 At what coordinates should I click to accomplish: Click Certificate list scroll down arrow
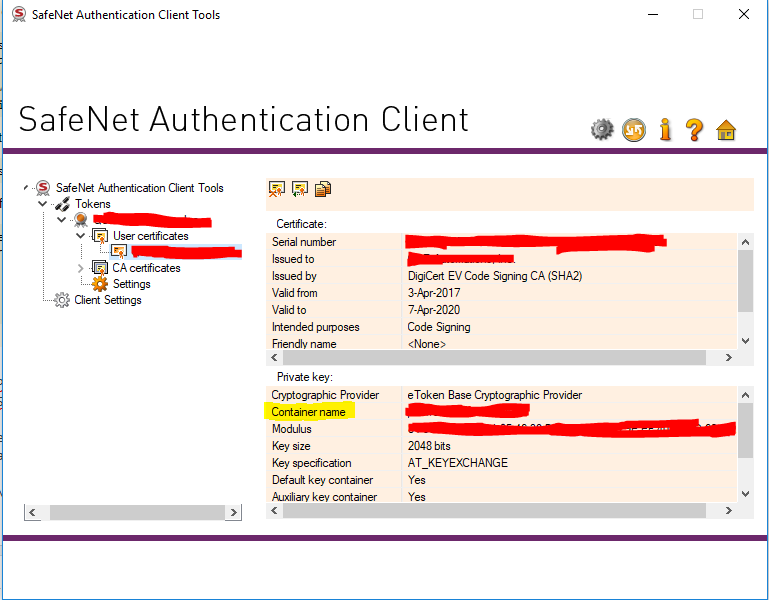(x=745, y=341)
